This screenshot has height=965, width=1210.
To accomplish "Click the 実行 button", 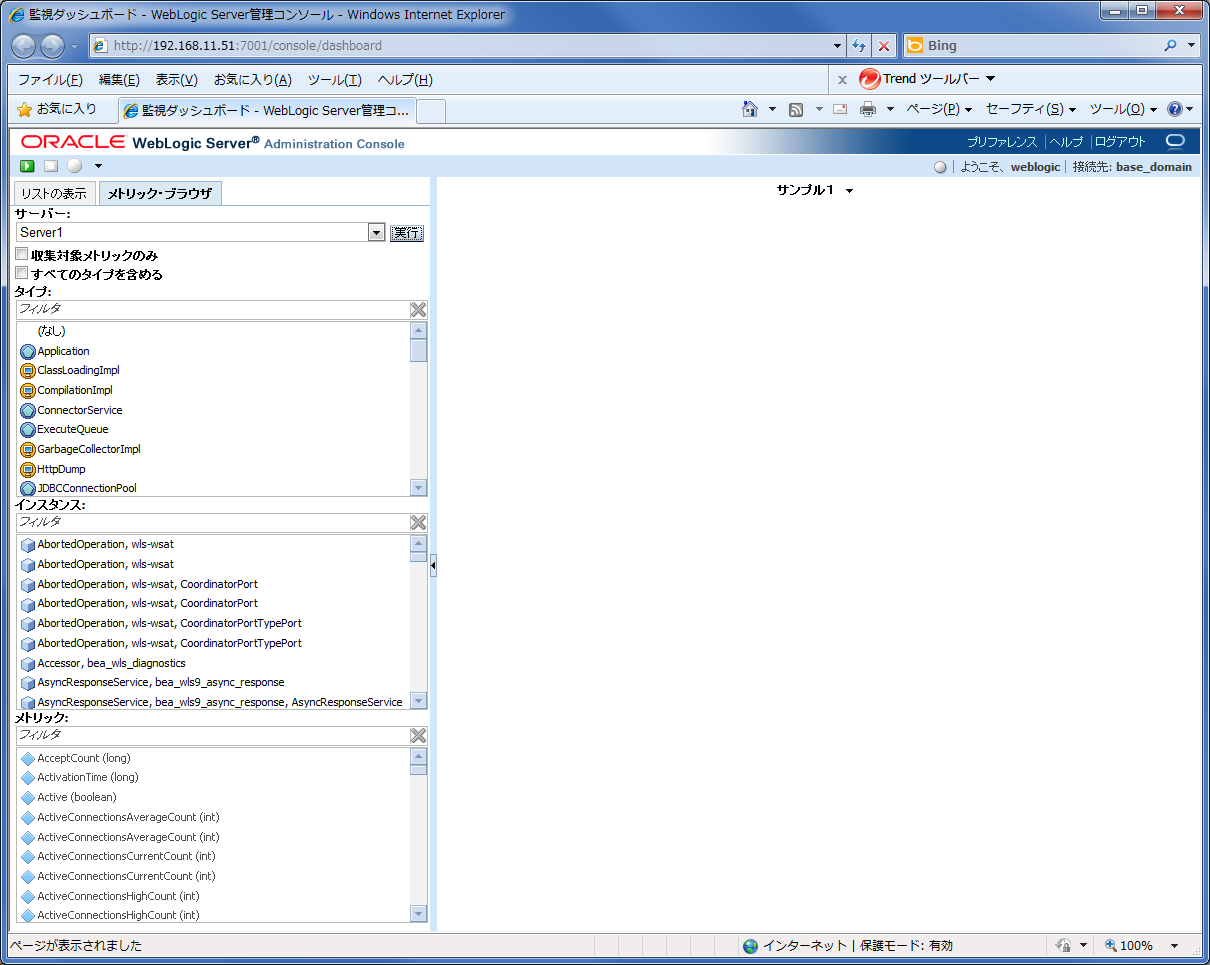I will tap(406, 233).
